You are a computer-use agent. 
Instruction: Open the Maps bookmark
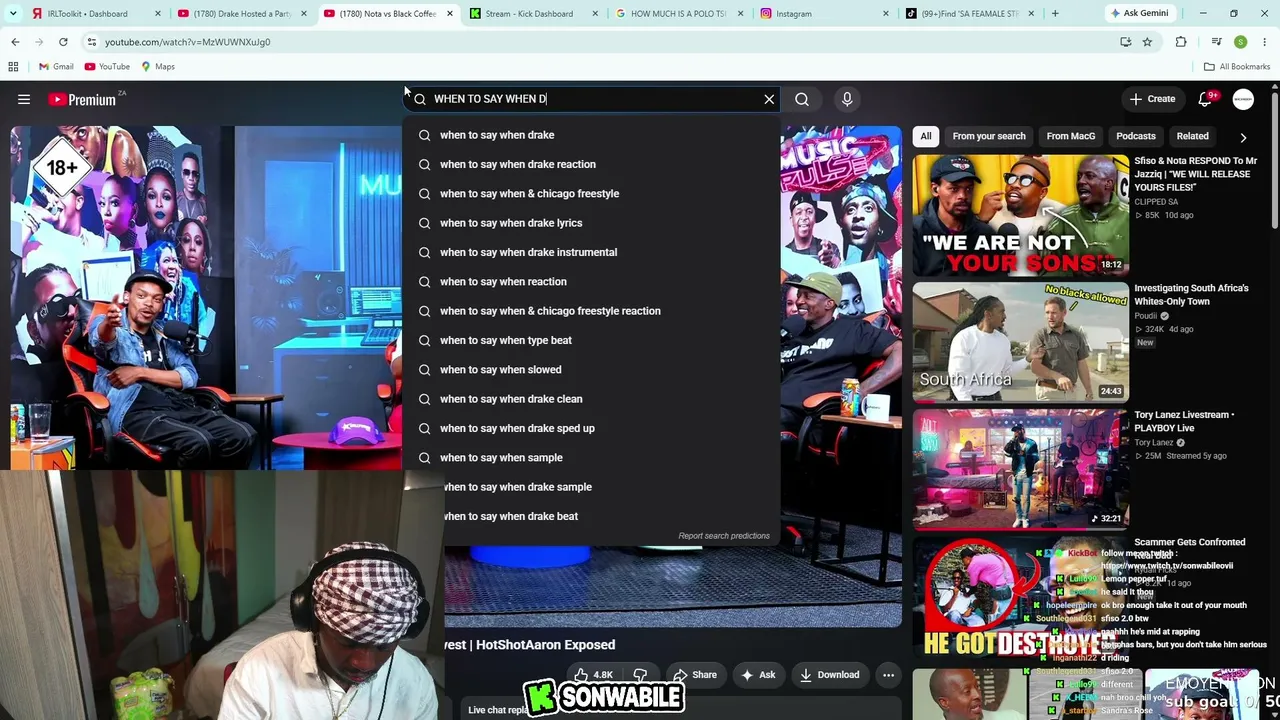click(x=158, y=67)
